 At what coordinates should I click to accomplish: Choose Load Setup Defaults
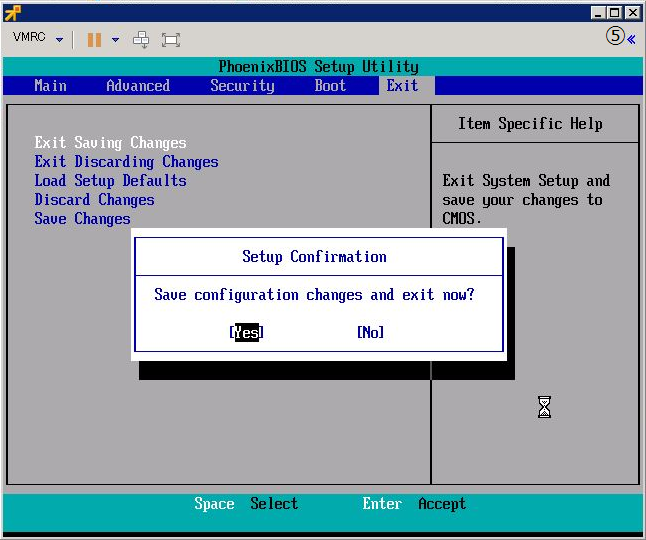click(110, 181)
